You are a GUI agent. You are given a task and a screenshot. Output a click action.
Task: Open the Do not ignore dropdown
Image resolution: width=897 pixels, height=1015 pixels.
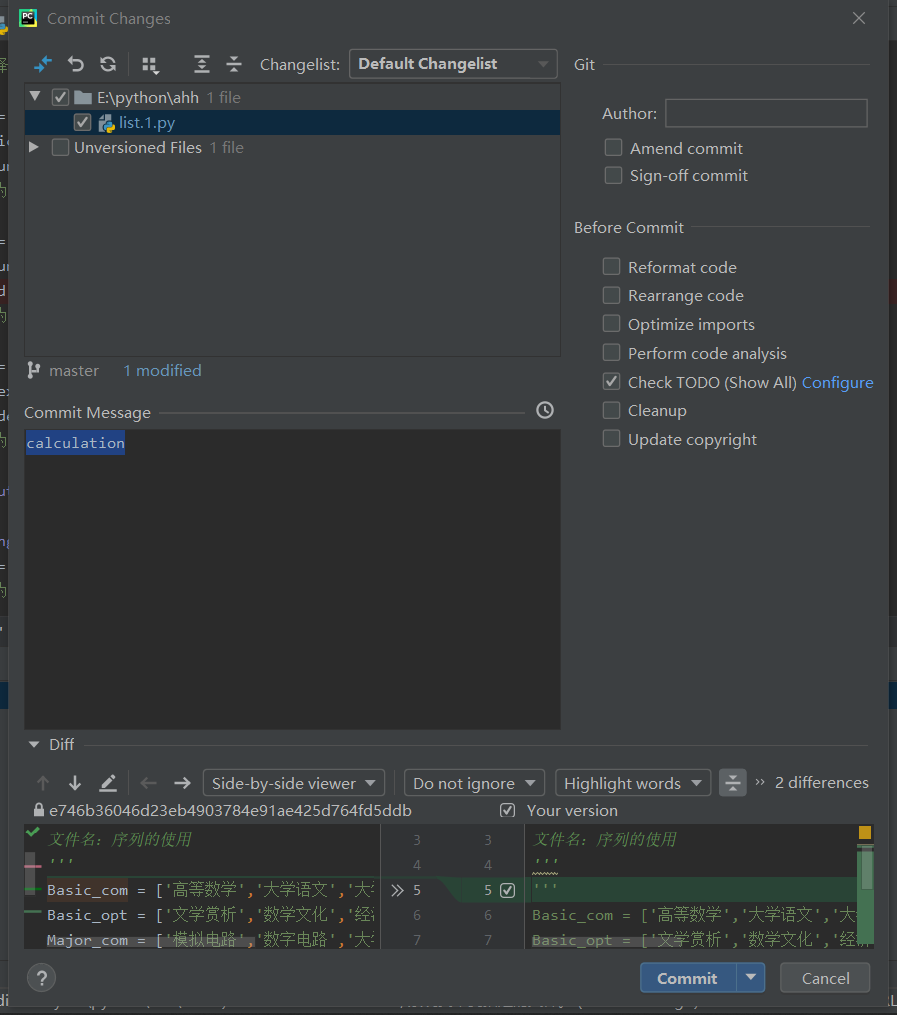coord(474,783)
